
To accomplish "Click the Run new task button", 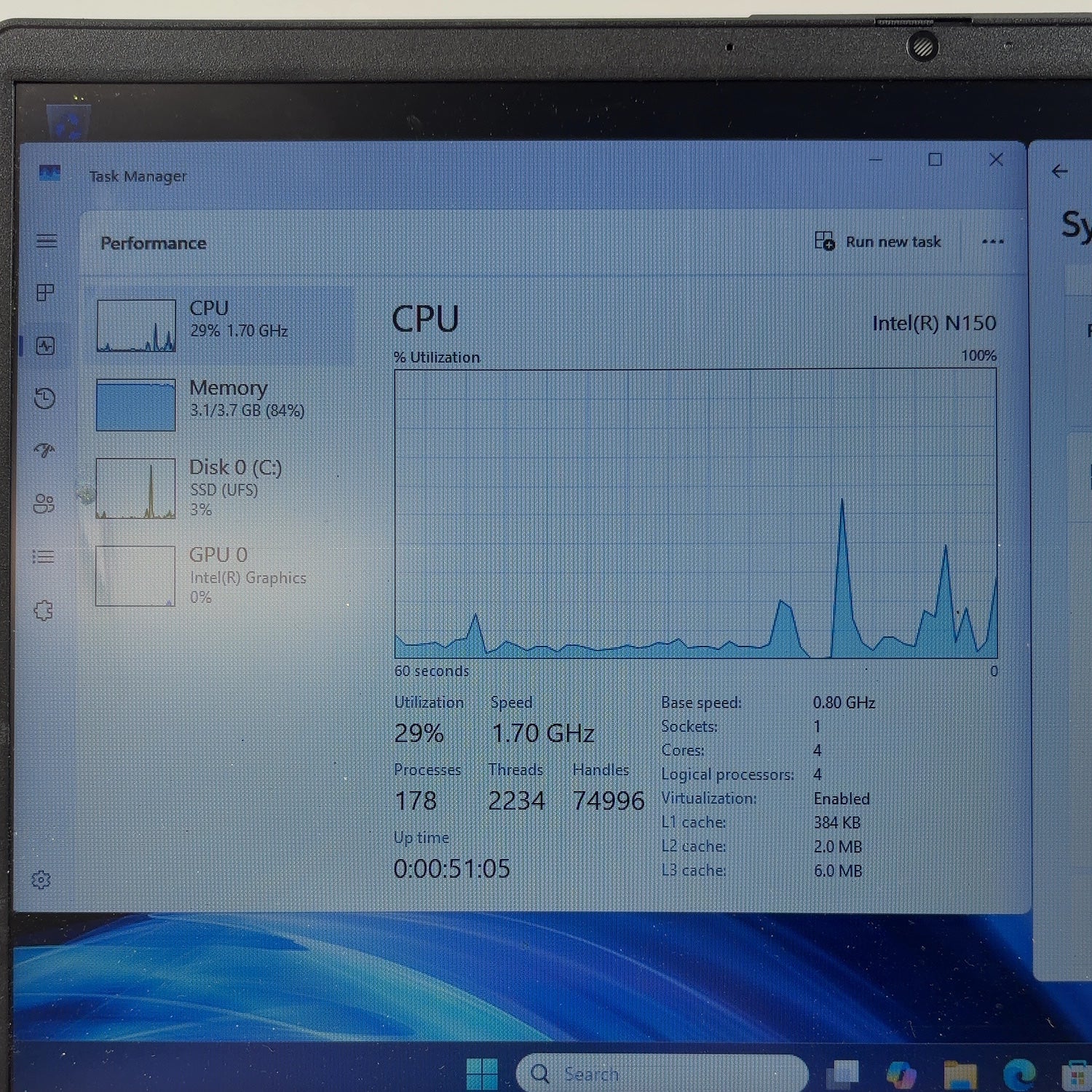I will pyautogui.click(x=877, y=241).
